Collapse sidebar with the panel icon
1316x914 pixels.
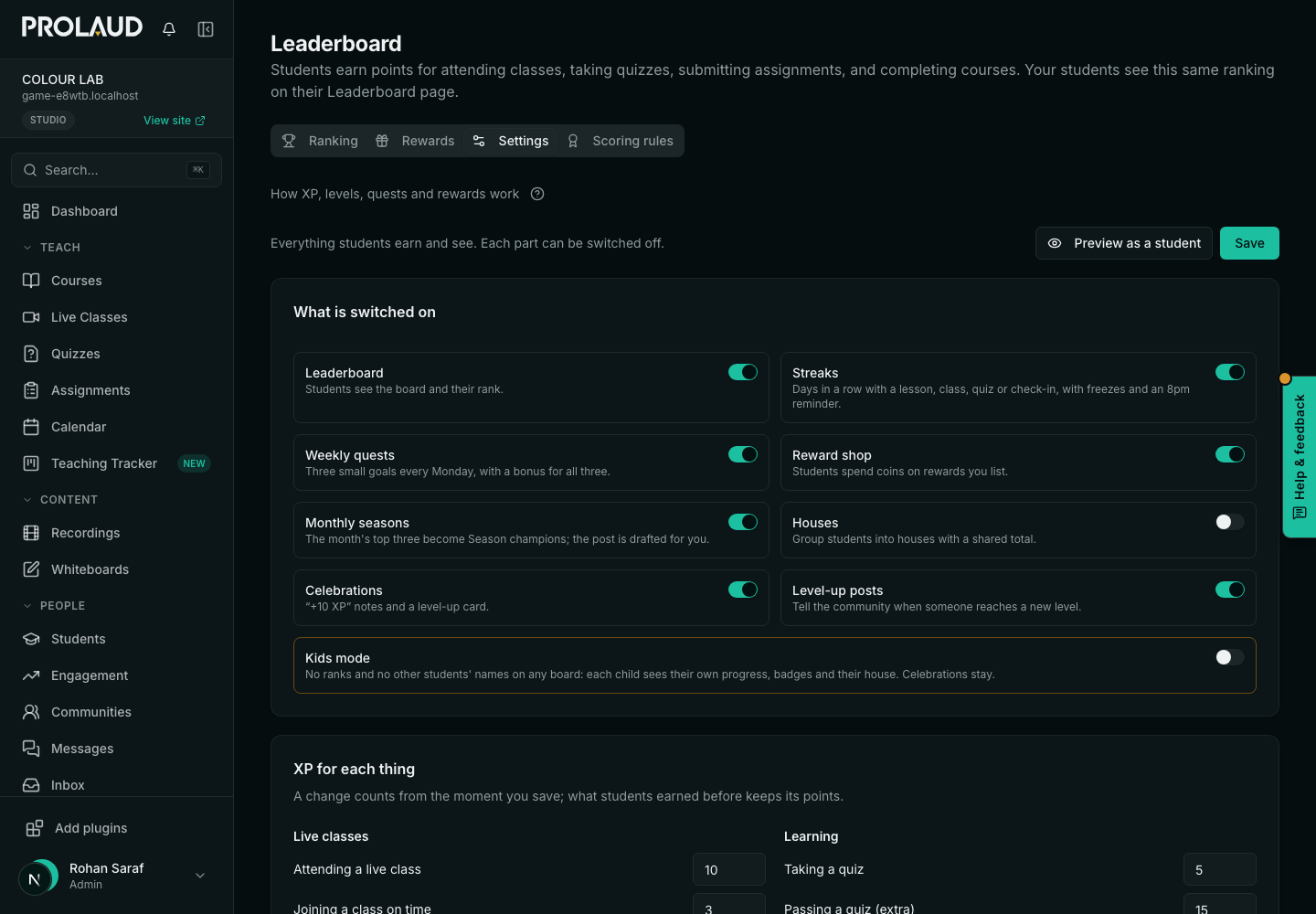[x=206, y=29]
